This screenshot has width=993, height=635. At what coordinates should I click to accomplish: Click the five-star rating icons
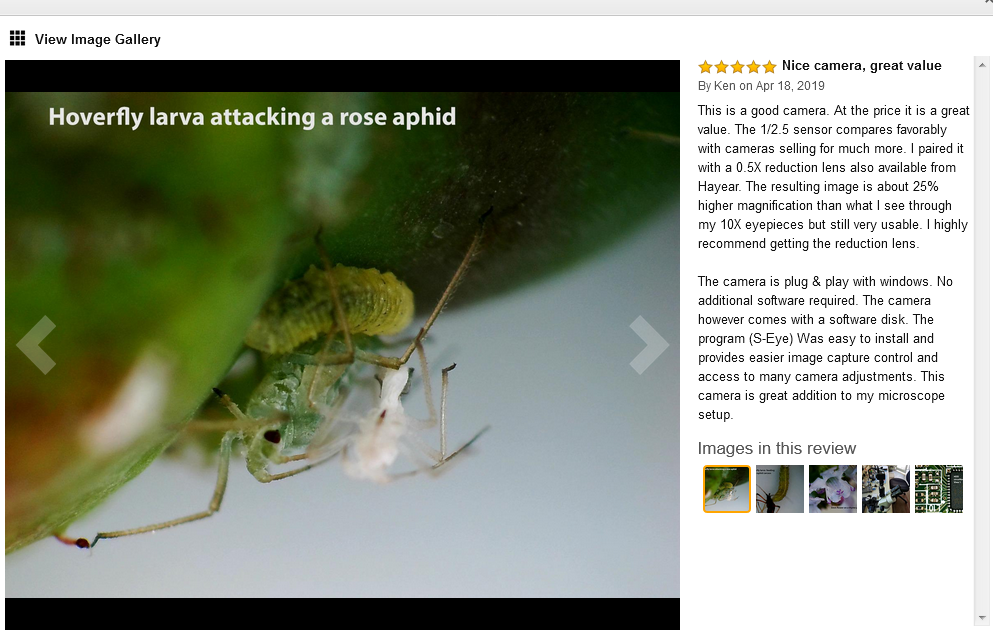(x=737, y=66)
